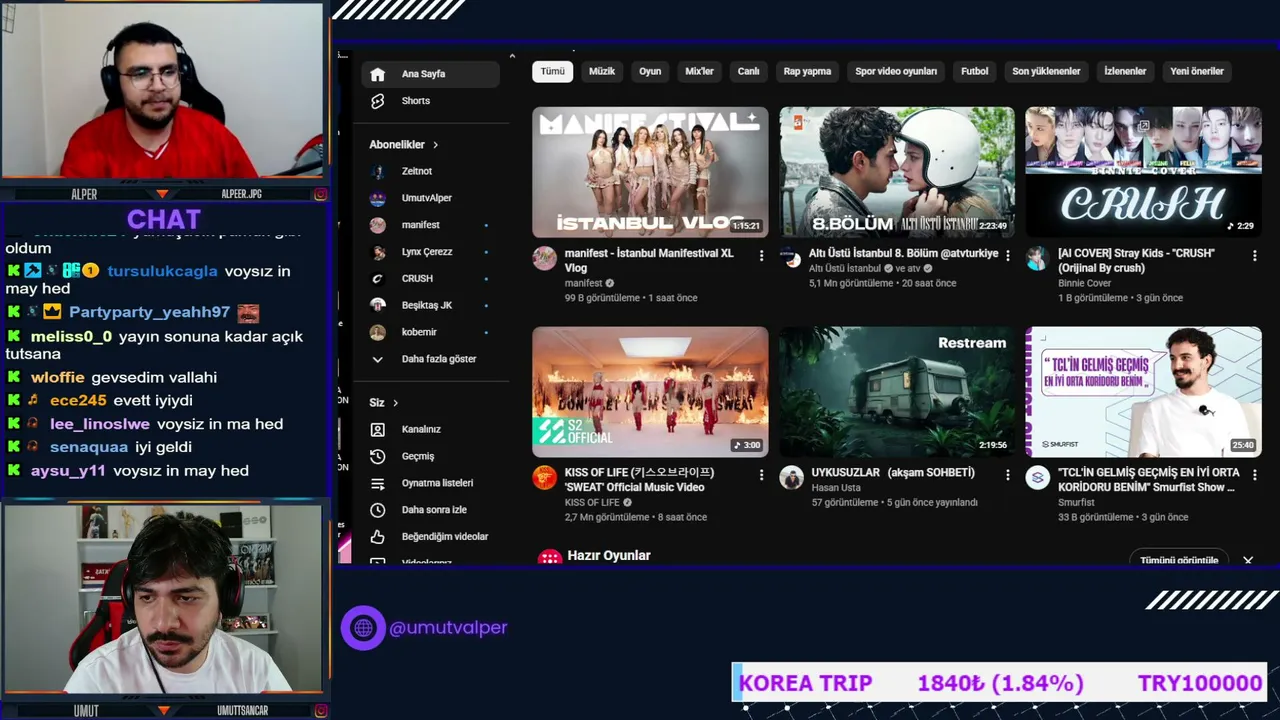
Task: Visit Binnie Cover channel name link
Action: (1085, 283)
